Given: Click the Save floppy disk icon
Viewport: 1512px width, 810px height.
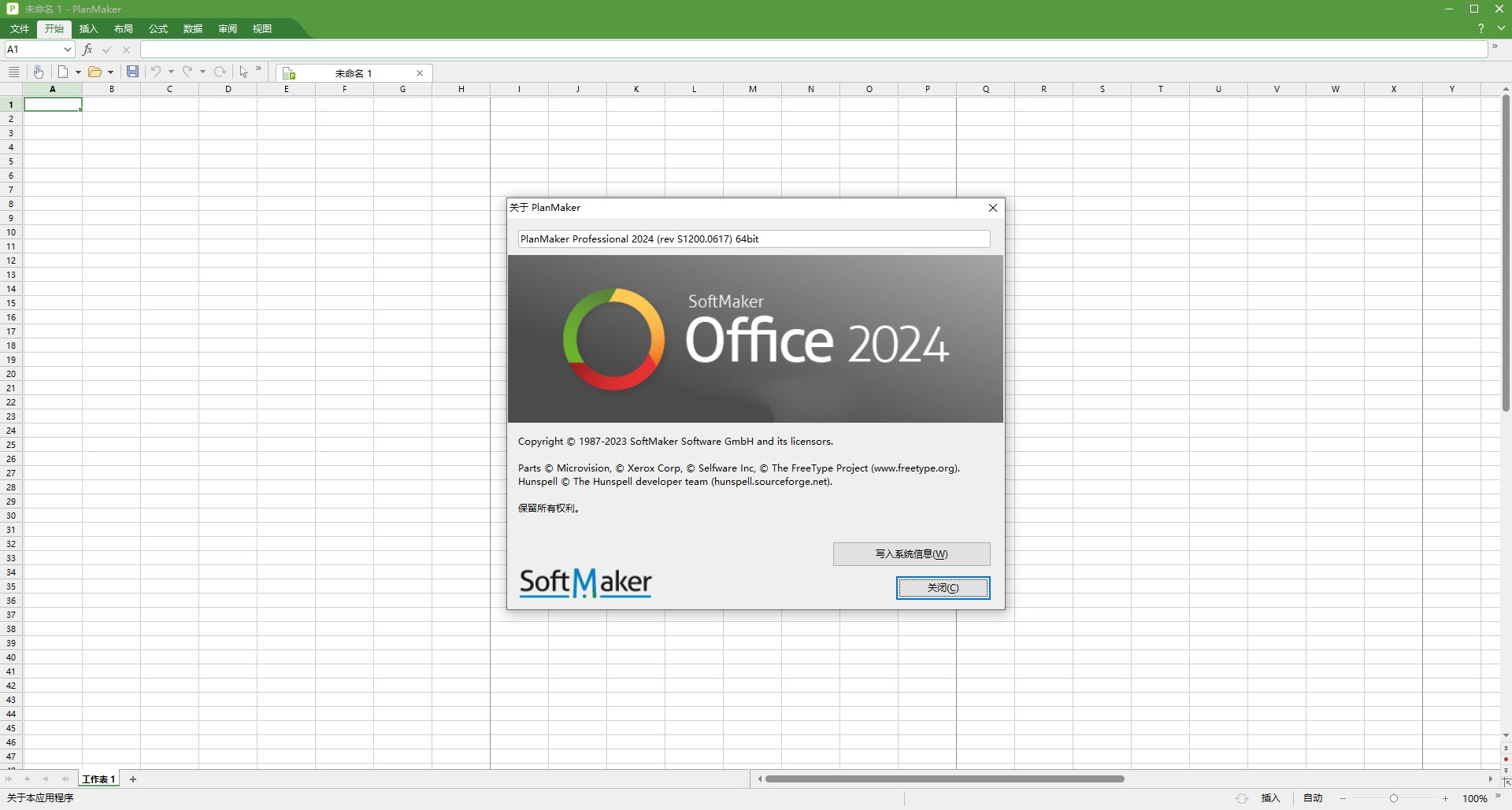Looking at the screenshot, I should 132,72.
